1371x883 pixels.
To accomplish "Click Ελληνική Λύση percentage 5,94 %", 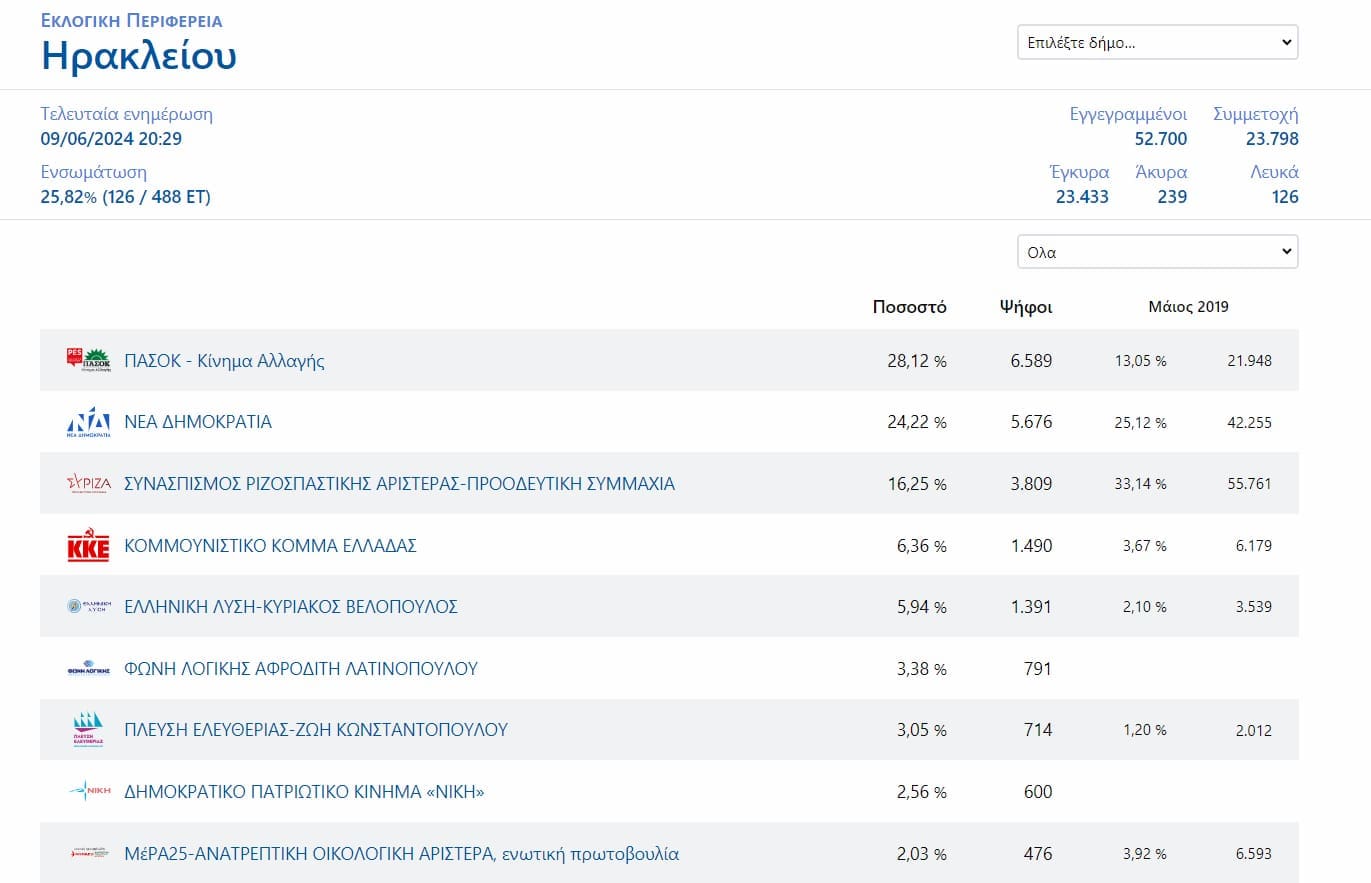I will [922, 606].
